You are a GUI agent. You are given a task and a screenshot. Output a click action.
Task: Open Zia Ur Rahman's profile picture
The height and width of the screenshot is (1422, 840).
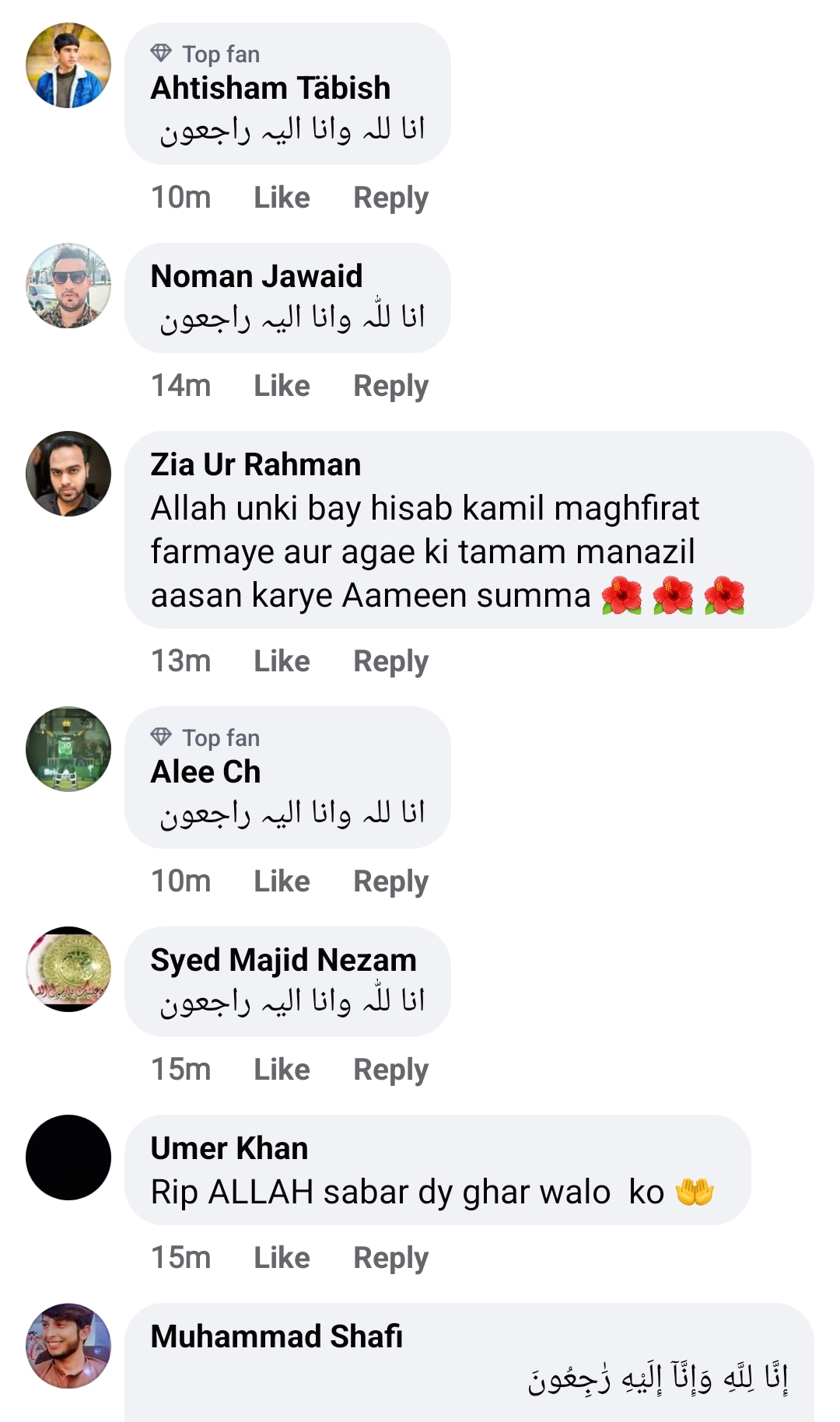click(68, 474)
